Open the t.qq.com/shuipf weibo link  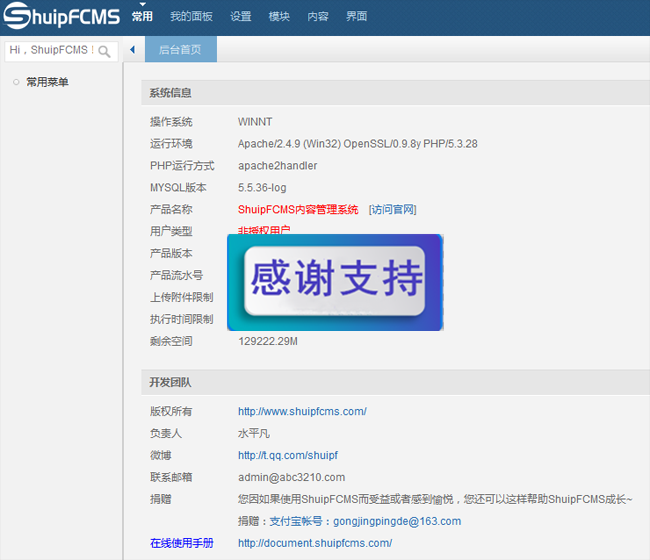click(288, 455)
